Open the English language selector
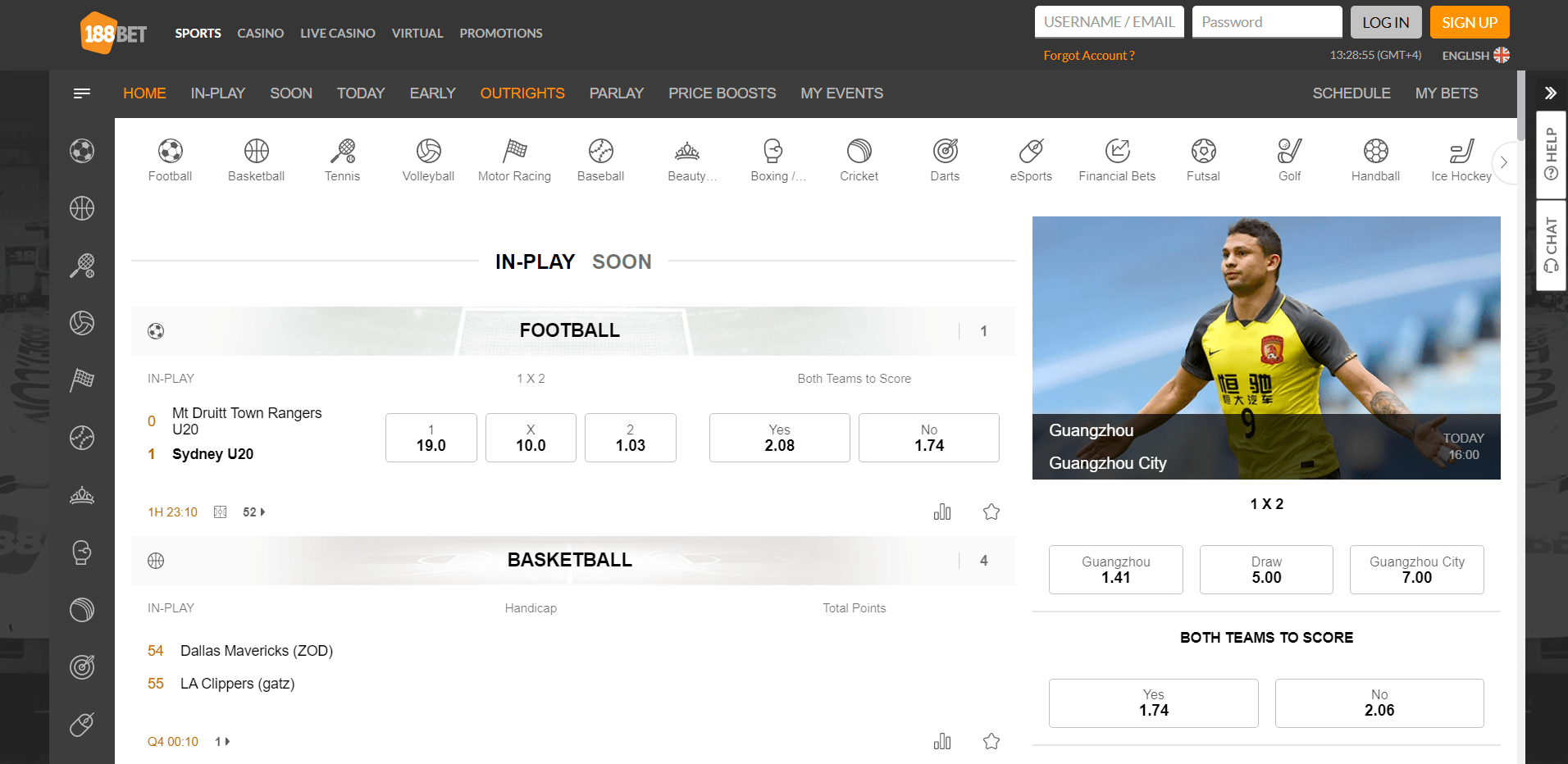Image resolution: width=1568 pixels, height=764 pixels. click(1474, 55)
